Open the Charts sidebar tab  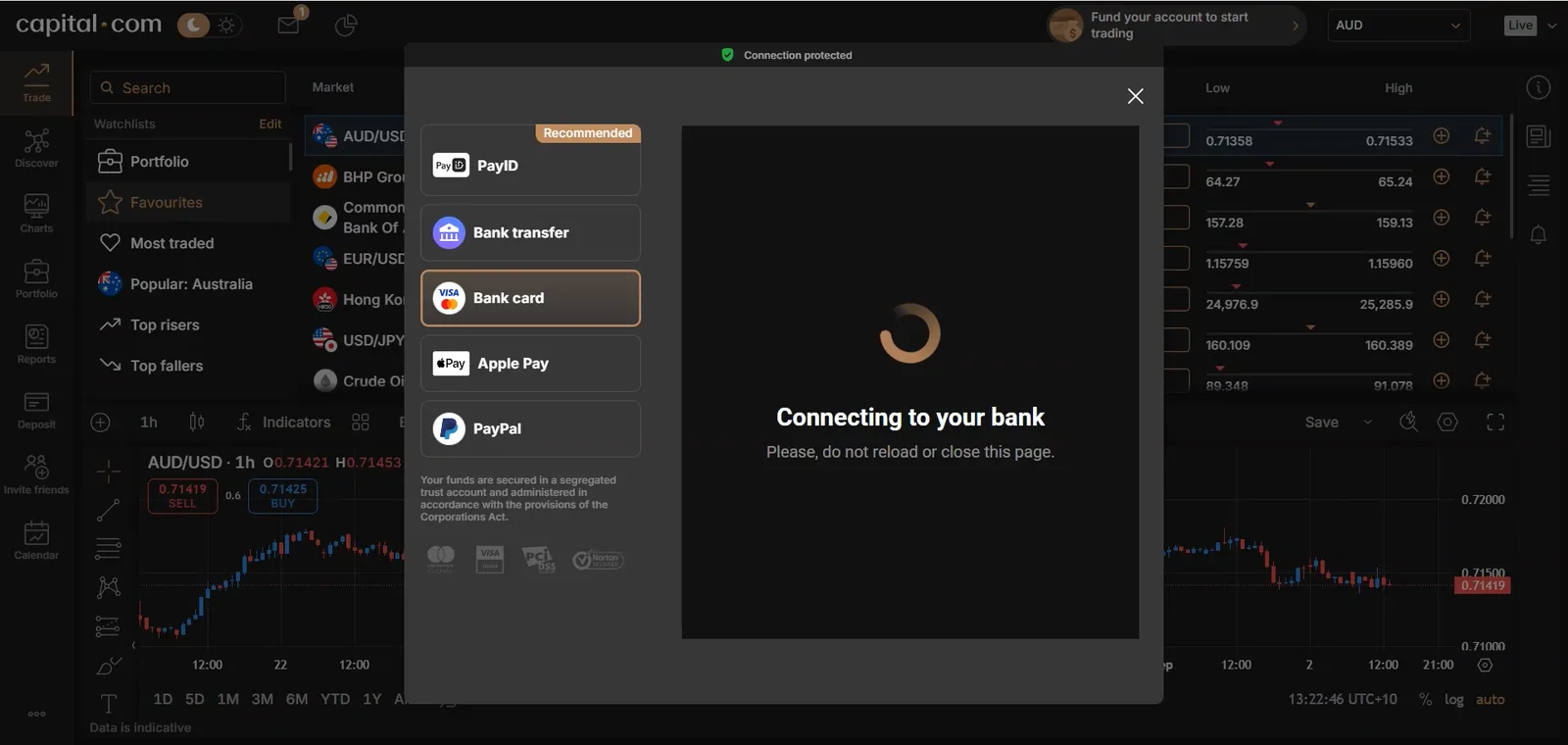tap(36, 213)
